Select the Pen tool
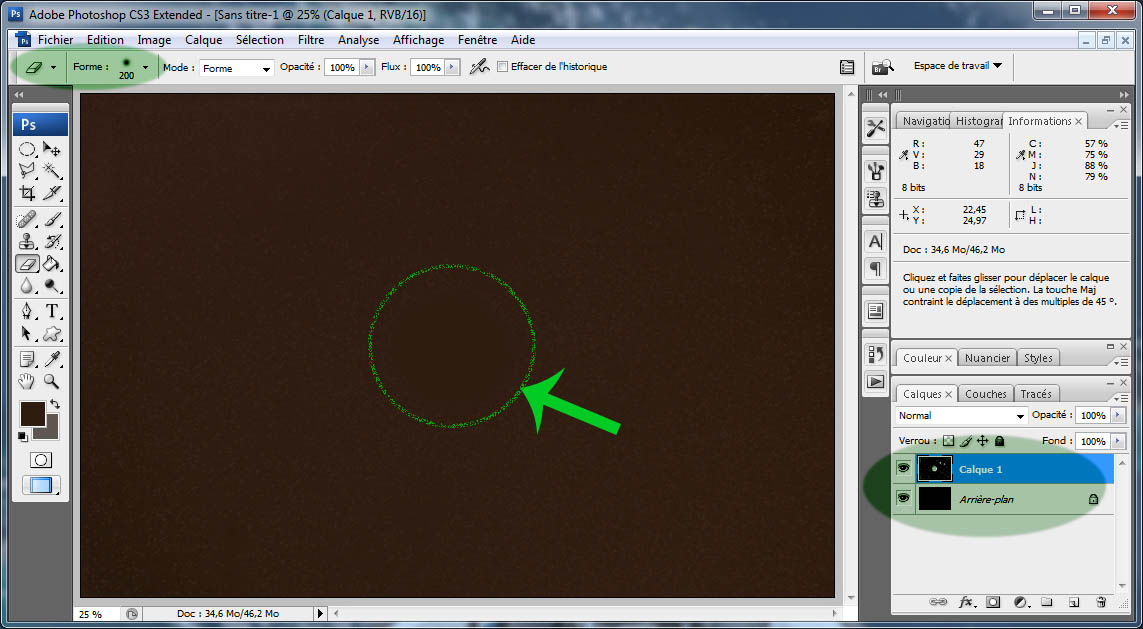 (28, 311)
